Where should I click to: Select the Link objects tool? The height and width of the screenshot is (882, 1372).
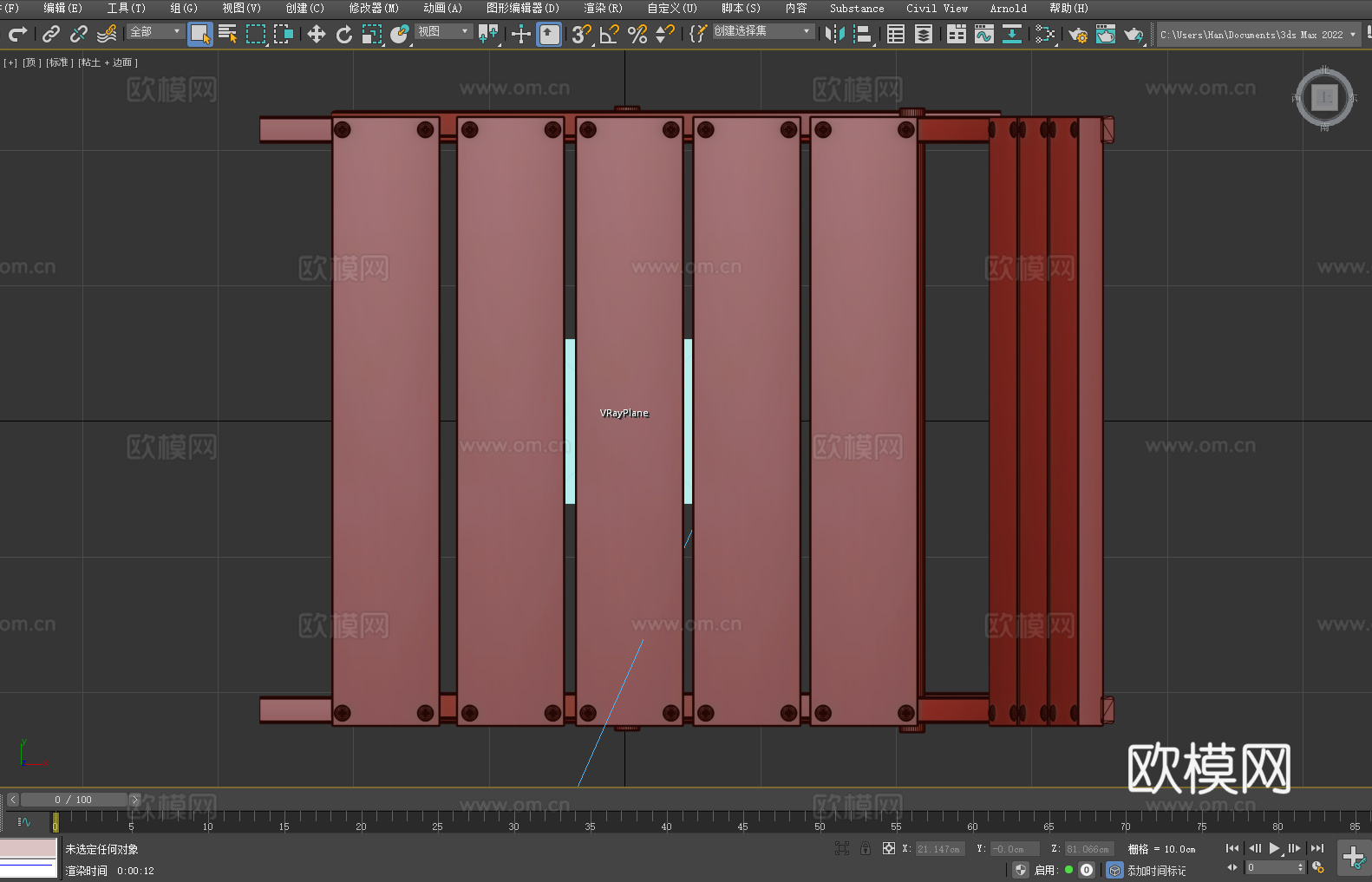click(x=51, y=34)
